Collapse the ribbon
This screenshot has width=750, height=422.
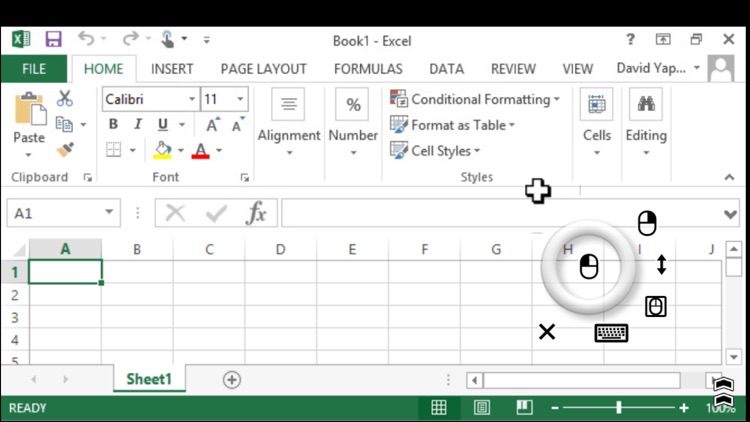[729, 178]
